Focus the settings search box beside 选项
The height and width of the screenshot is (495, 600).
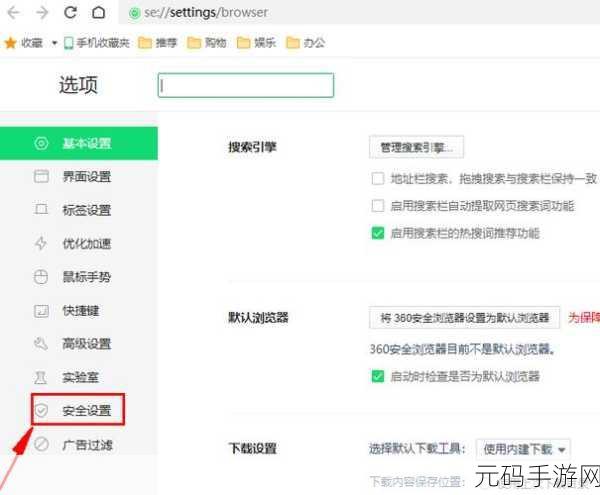tap(246, 85)
